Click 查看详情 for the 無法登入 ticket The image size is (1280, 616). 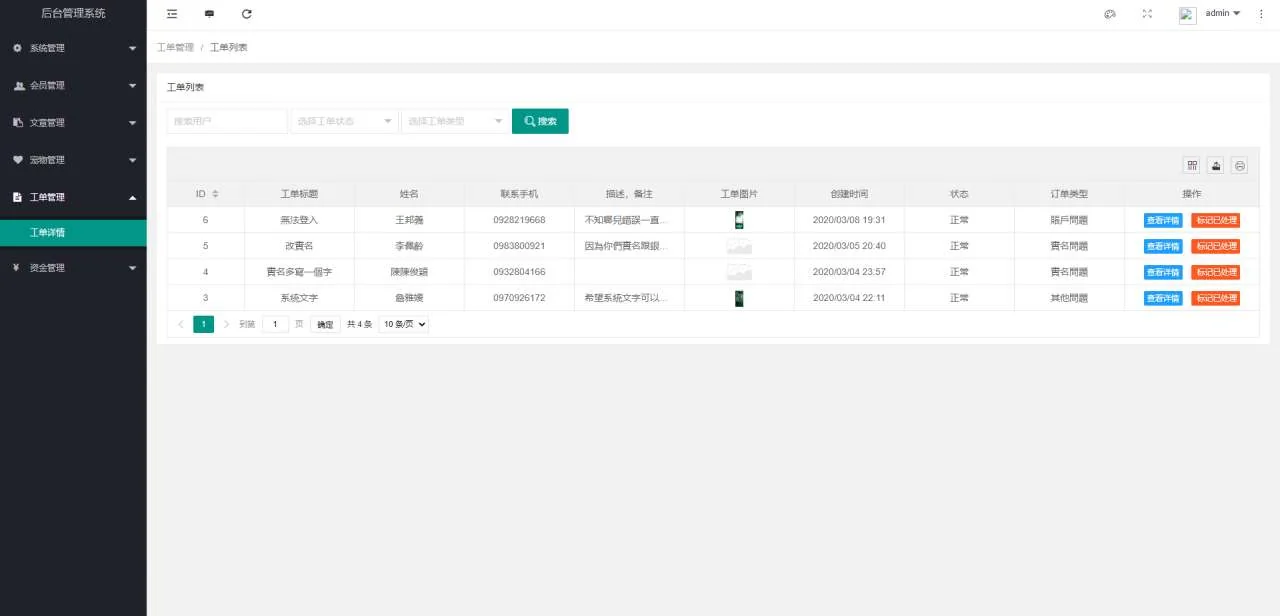(x=1162, y=220)
